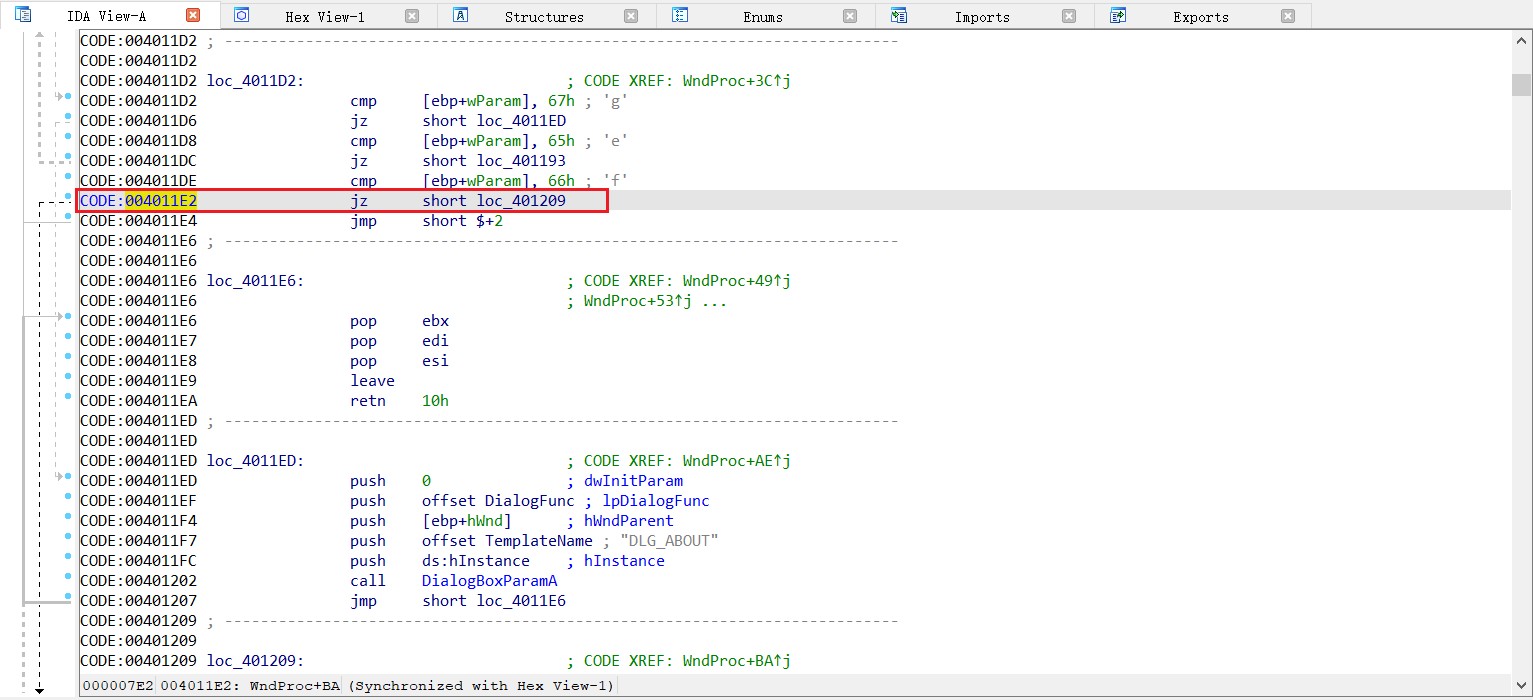Click the vertical scrollbar up arrow
Screen dimensions: 1533x700
(1521, 40)
